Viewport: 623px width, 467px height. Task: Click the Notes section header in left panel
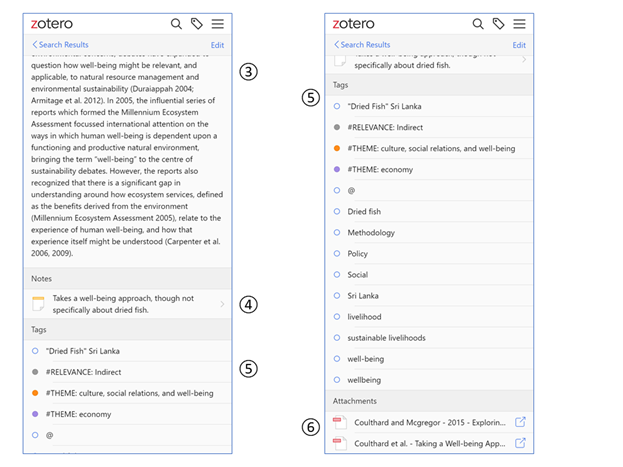click(x=128, y=278)
